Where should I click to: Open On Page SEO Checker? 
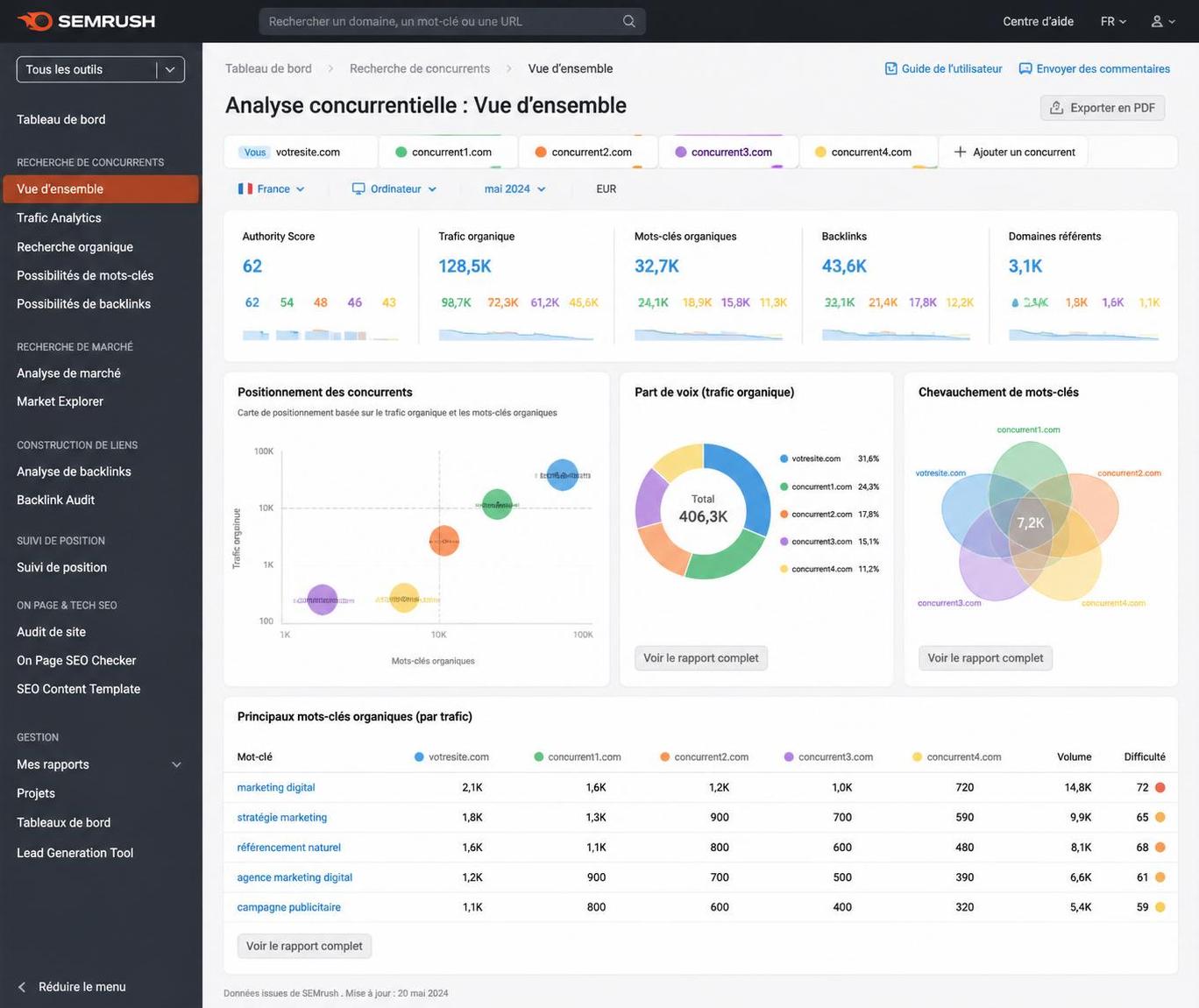tap(76, 660)
